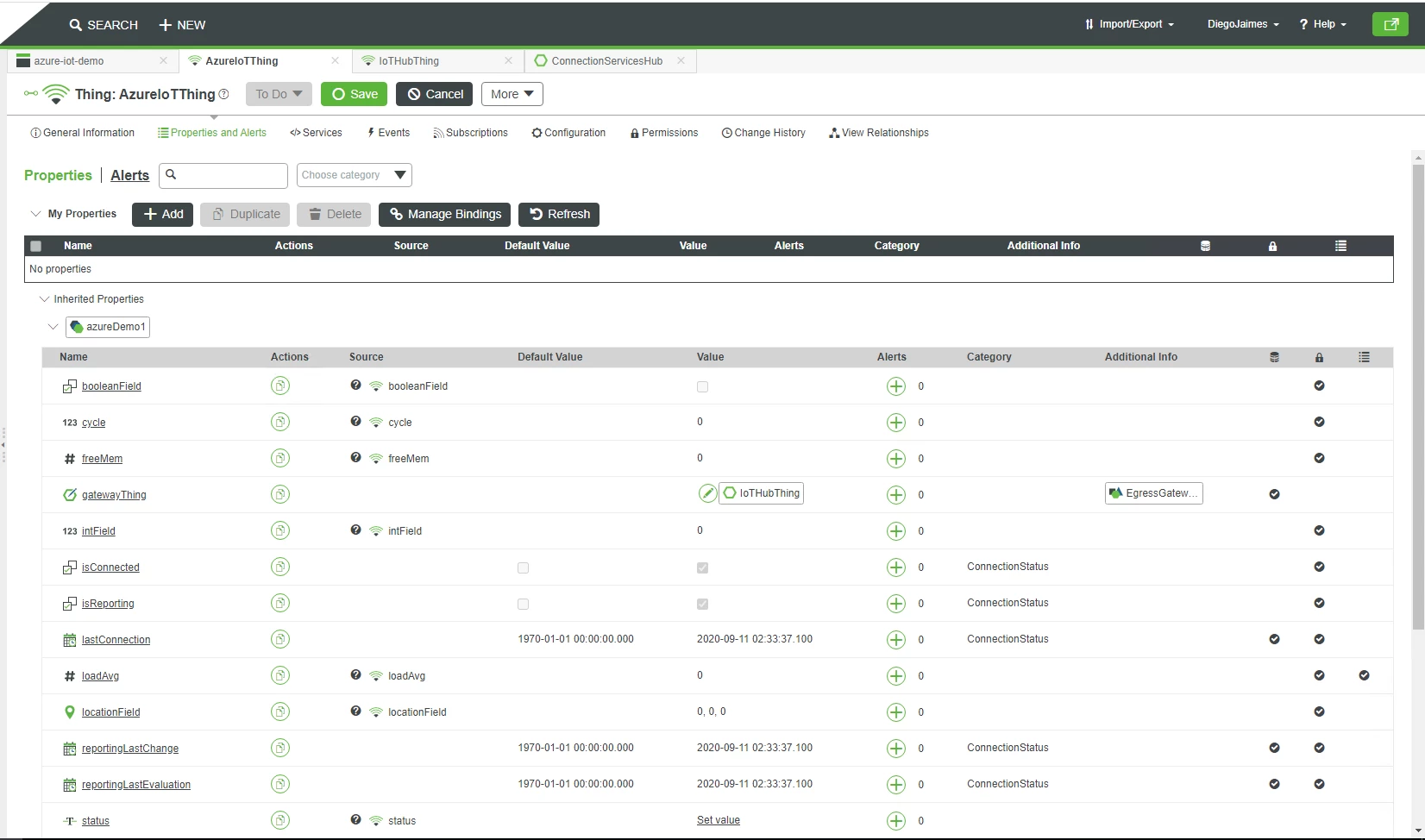1425x840 pixels.
Task: Toggle the select-all checkbox in My Properties header
Action: pyautogui.click(x=35, y=246)
